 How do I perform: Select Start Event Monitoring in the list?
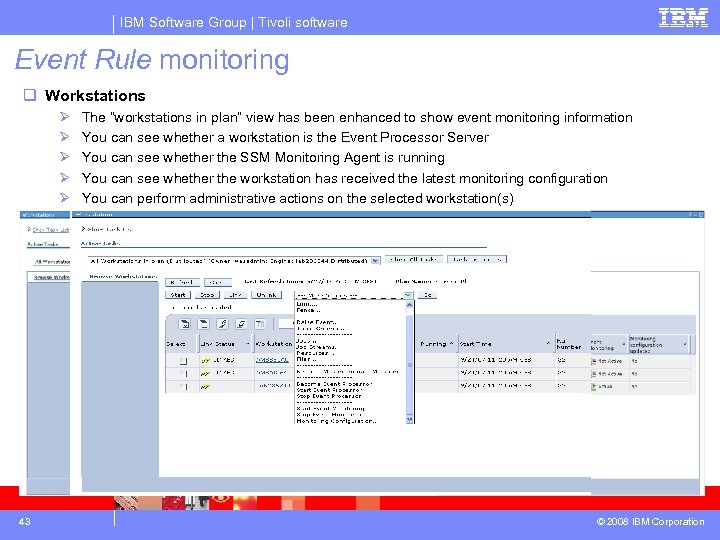[331, 408]
